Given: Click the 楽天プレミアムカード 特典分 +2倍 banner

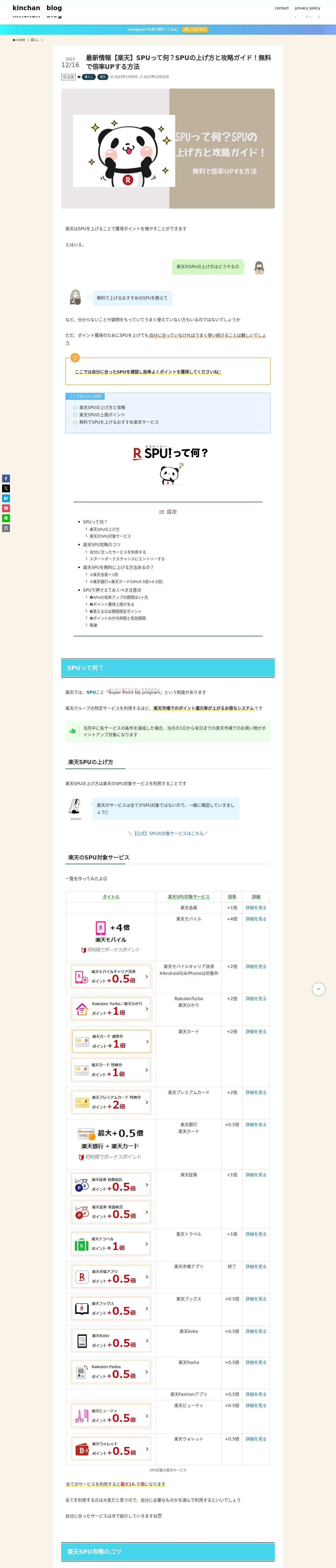Looking at the screenshot, I should point(111,1102).
